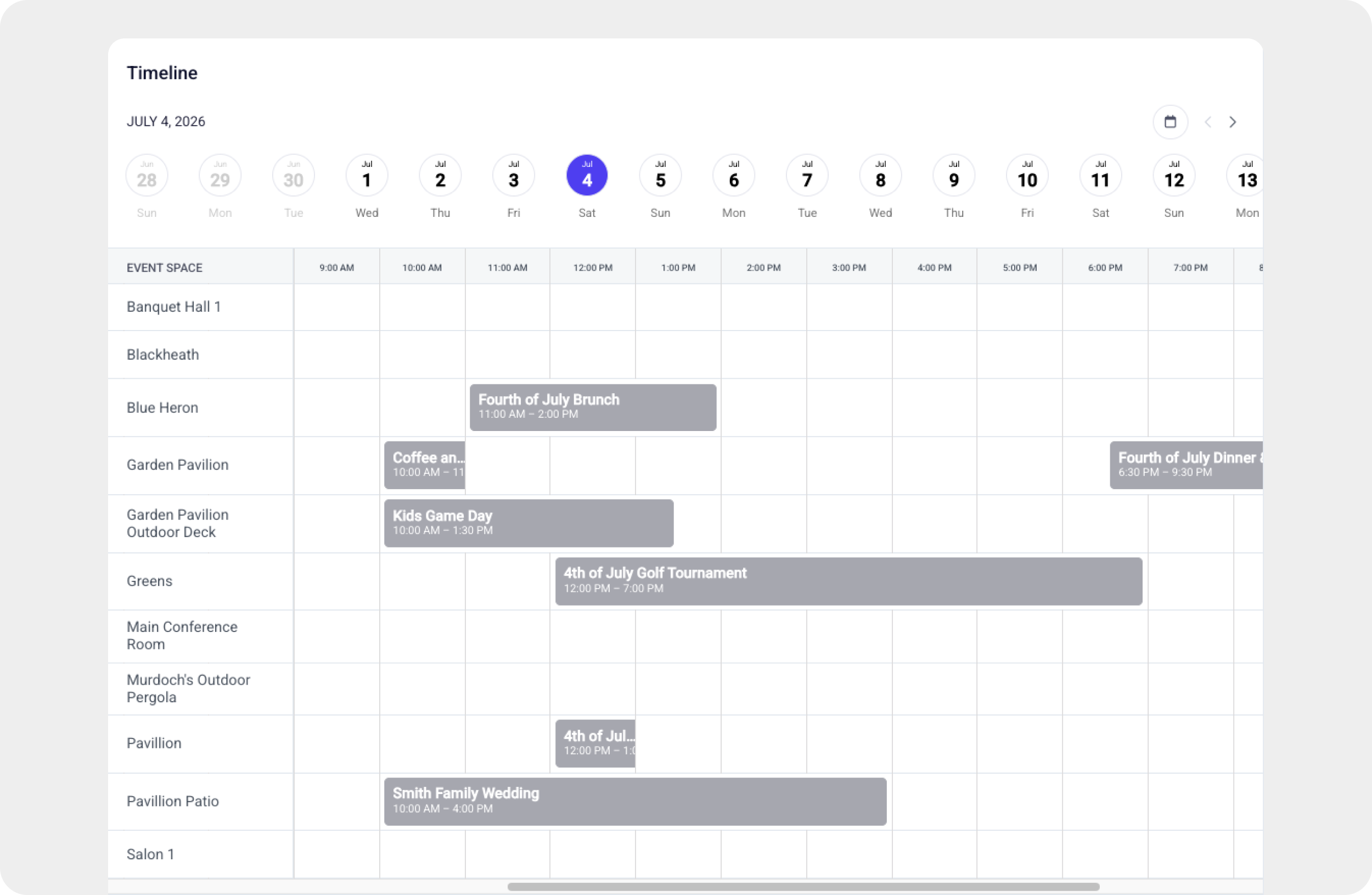Click the 12:00 PM time header
The width and height of the screenshot is (1372, 895).
point(593,267)
